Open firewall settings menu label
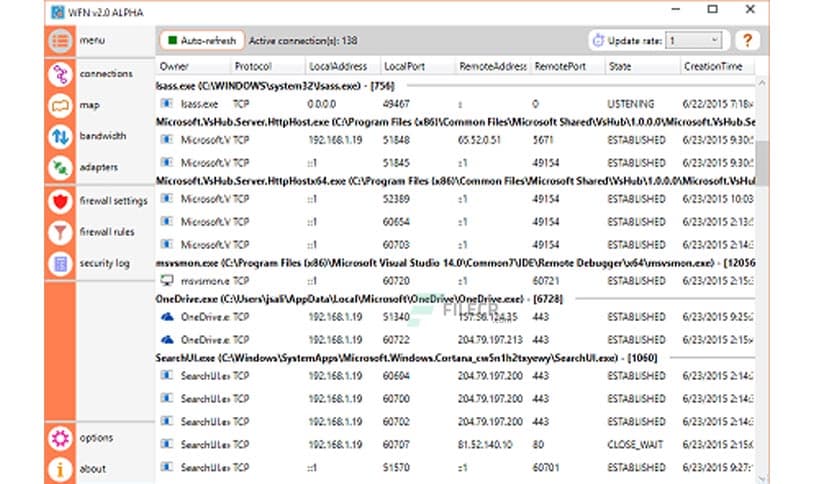The width and height of the screenshot is (836, 484). pos(114,201)
